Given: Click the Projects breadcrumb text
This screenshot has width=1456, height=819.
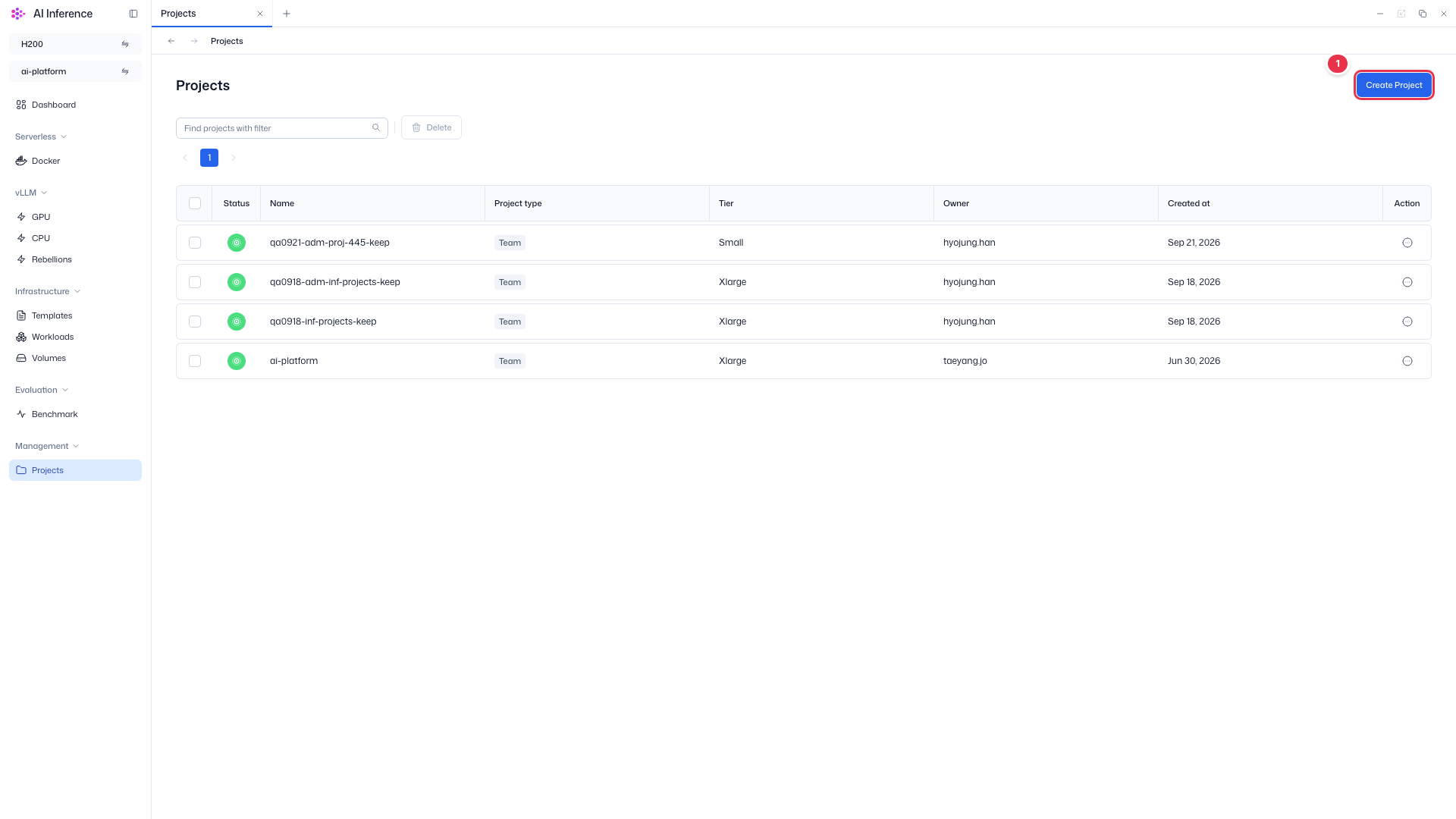Looking at the screenshot, I should (x=227, y=41).
